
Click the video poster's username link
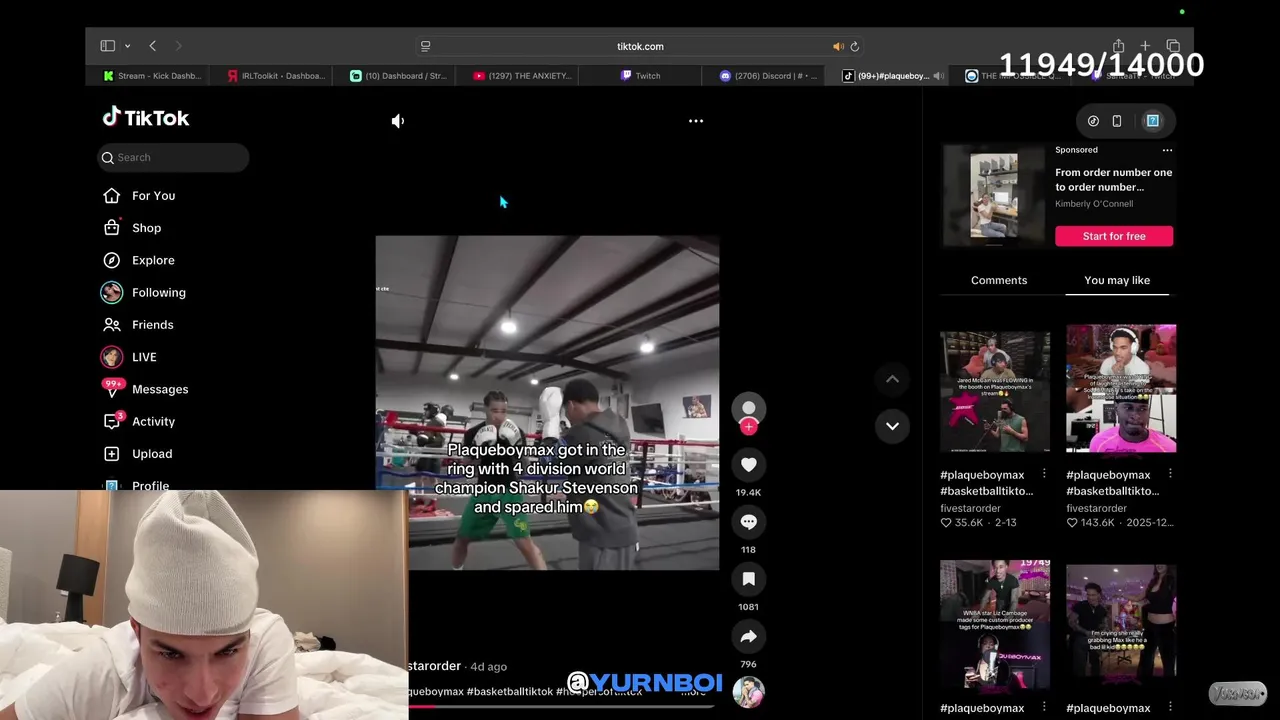coord(434,666)
